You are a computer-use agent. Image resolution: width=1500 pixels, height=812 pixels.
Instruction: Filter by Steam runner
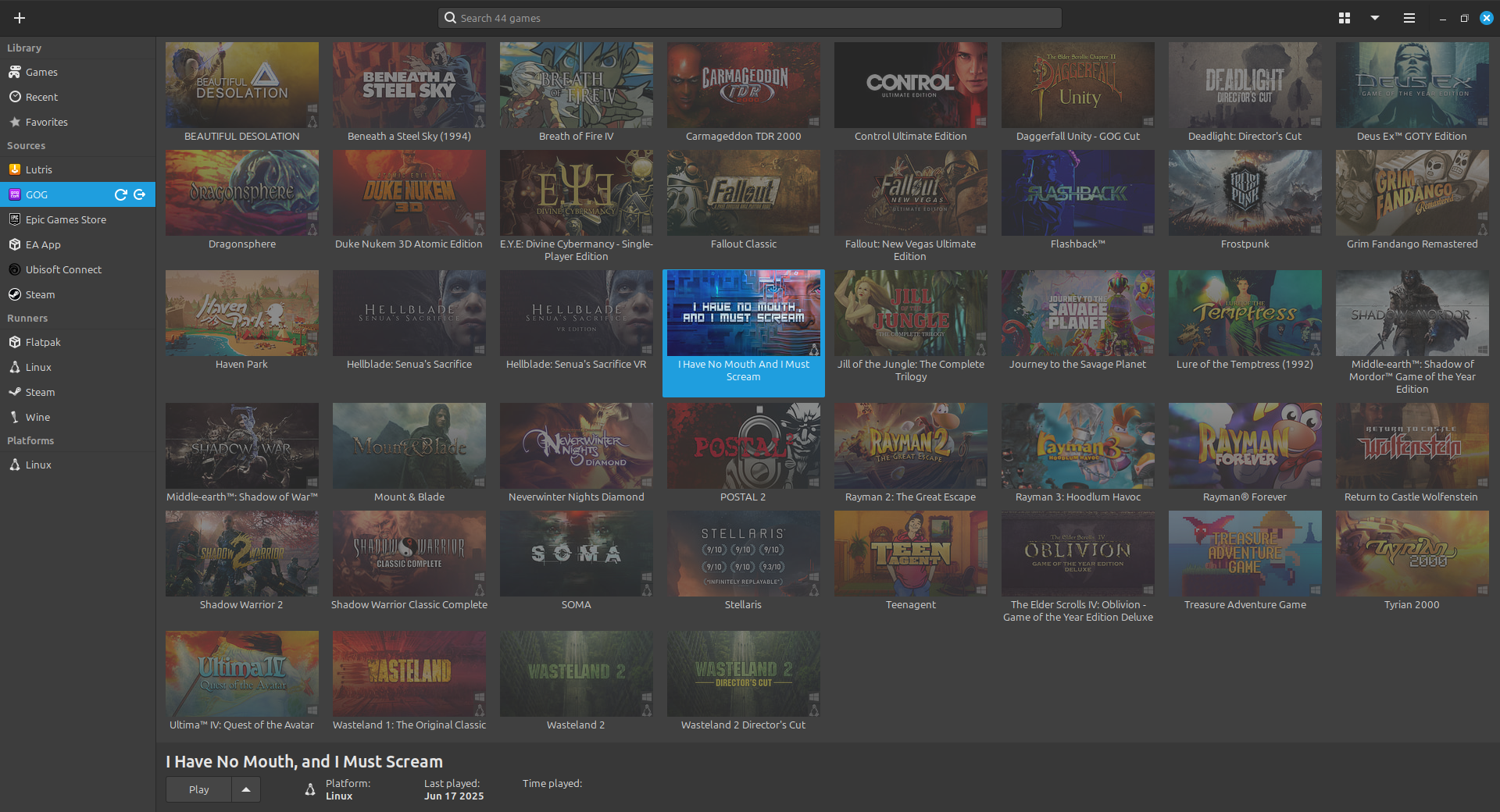click(77, 392)
